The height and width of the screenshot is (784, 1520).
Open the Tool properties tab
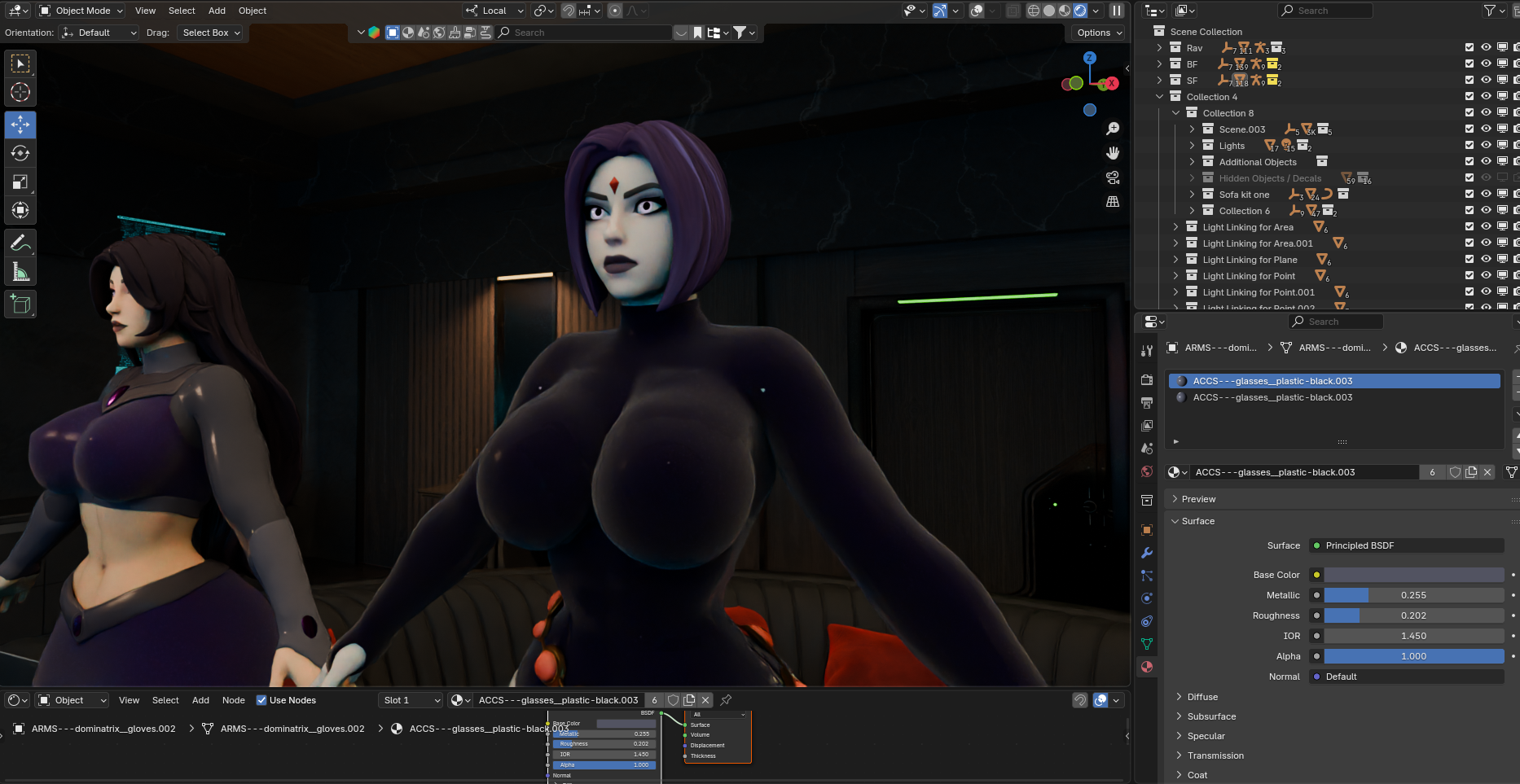coord(1147,351)
